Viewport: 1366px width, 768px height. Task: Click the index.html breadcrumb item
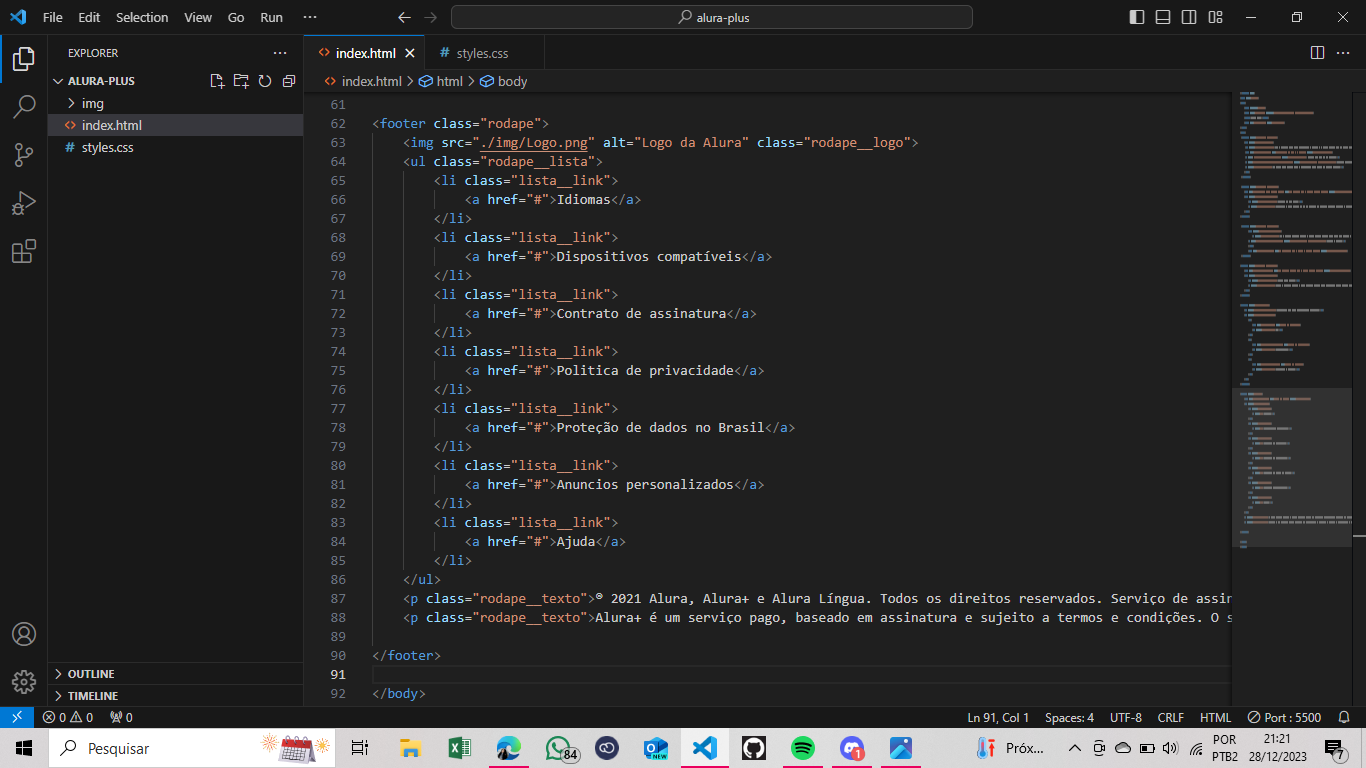pos(363,81)
